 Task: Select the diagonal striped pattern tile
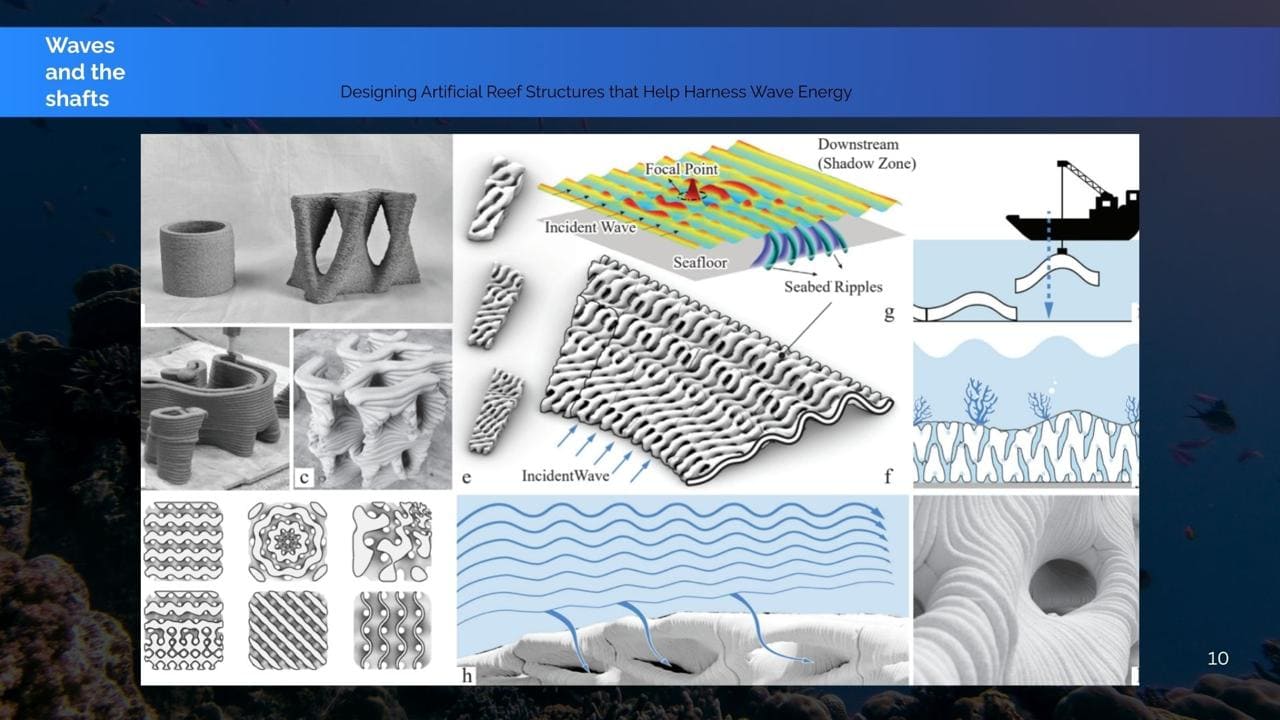(x=287, y=630)
